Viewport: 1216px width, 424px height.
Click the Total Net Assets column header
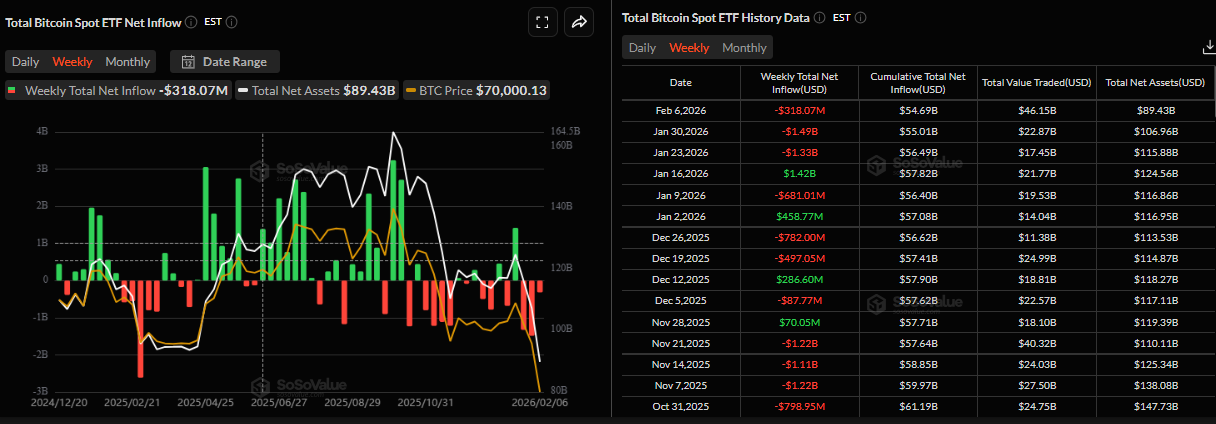click(x=1155, y=82)
